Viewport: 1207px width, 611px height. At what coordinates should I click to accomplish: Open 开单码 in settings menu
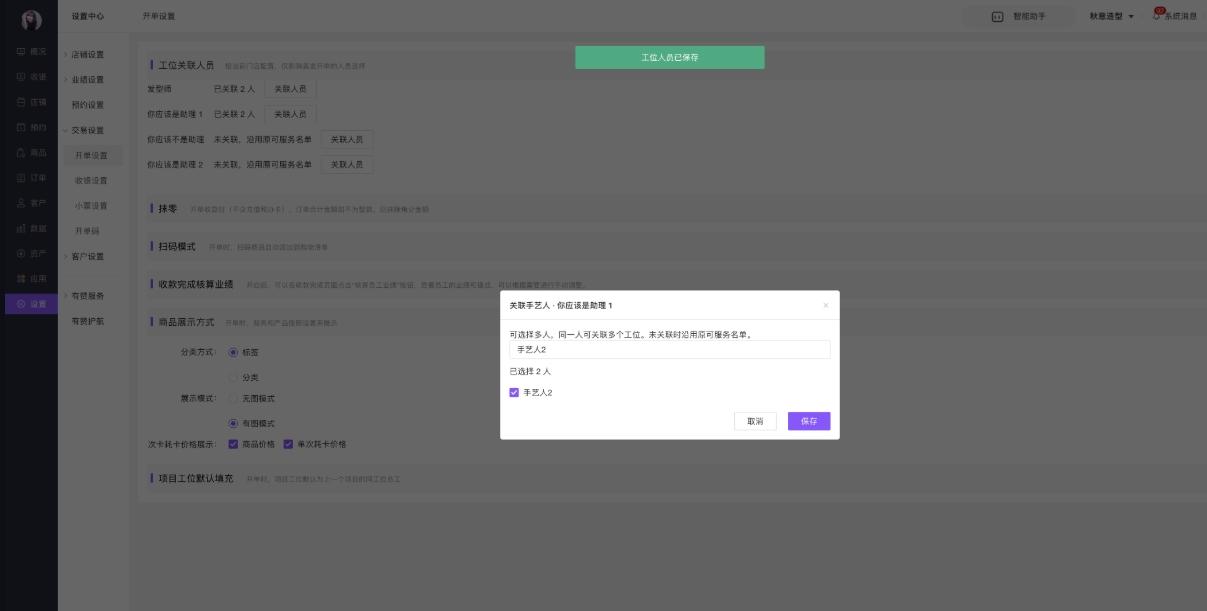click(x=87, y=231)
